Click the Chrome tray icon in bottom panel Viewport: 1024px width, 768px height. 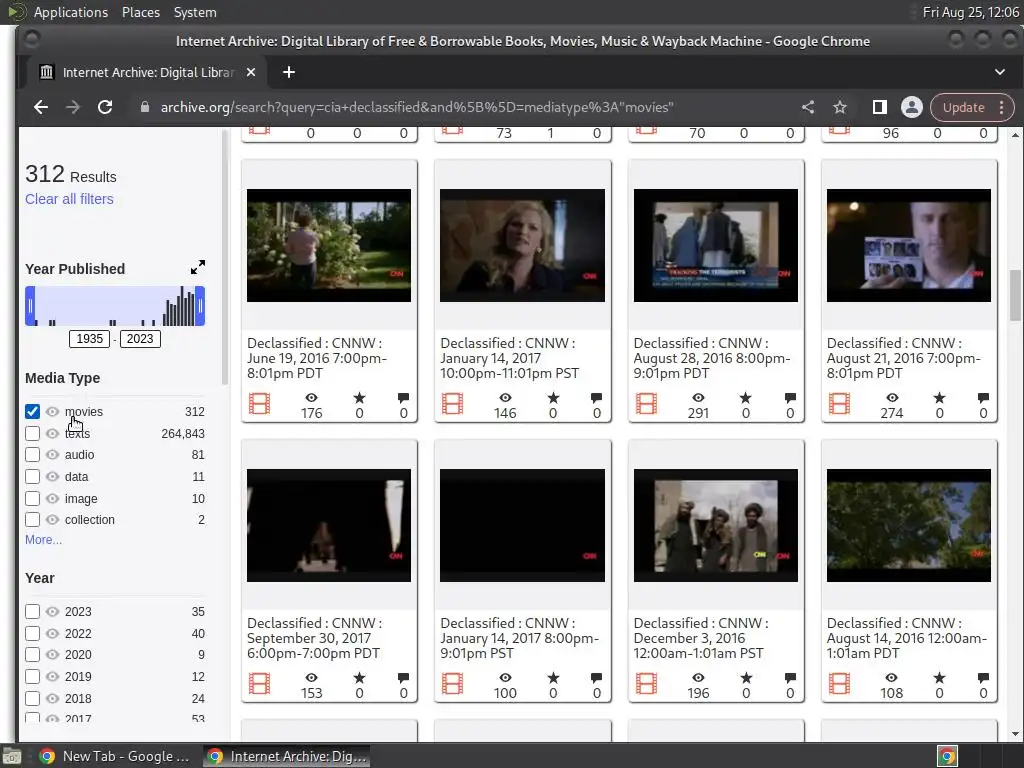click(x=948, y=756)
